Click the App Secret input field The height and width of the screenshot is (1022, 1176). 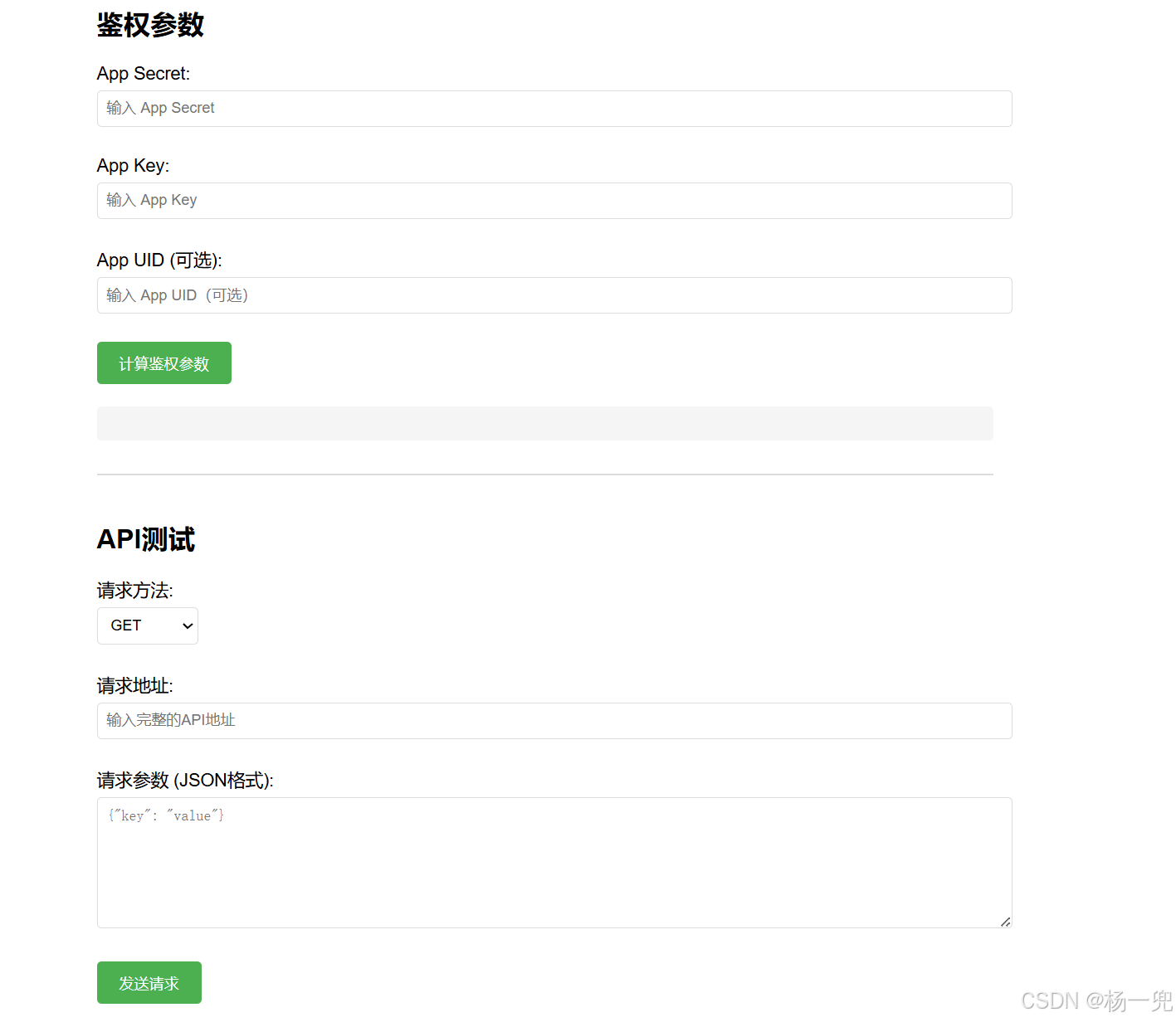554,108
